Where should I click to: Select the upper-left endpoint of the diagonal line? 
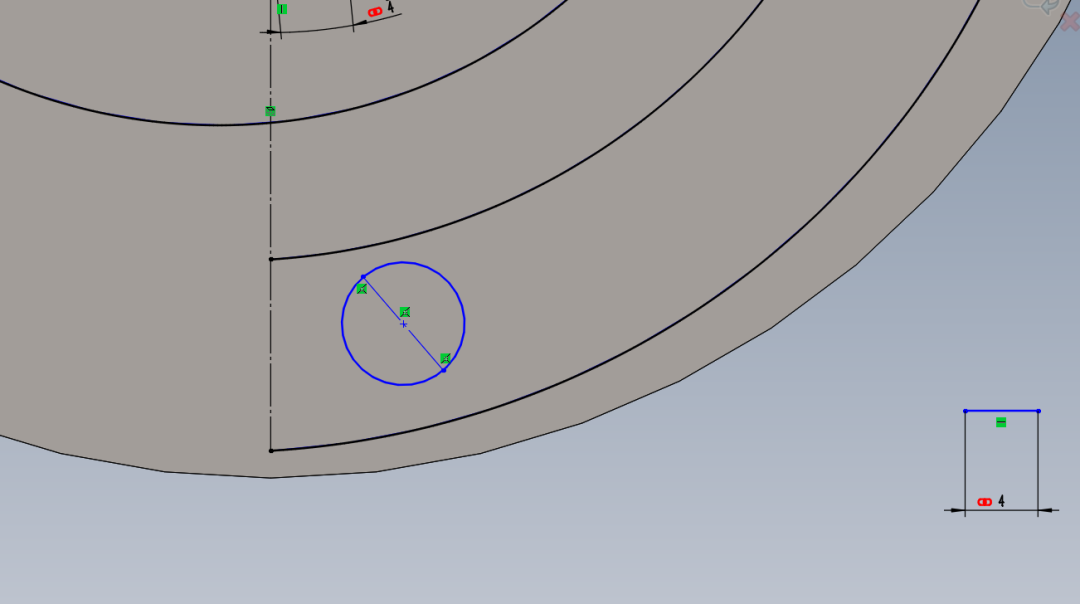click(x=363, y=277)
